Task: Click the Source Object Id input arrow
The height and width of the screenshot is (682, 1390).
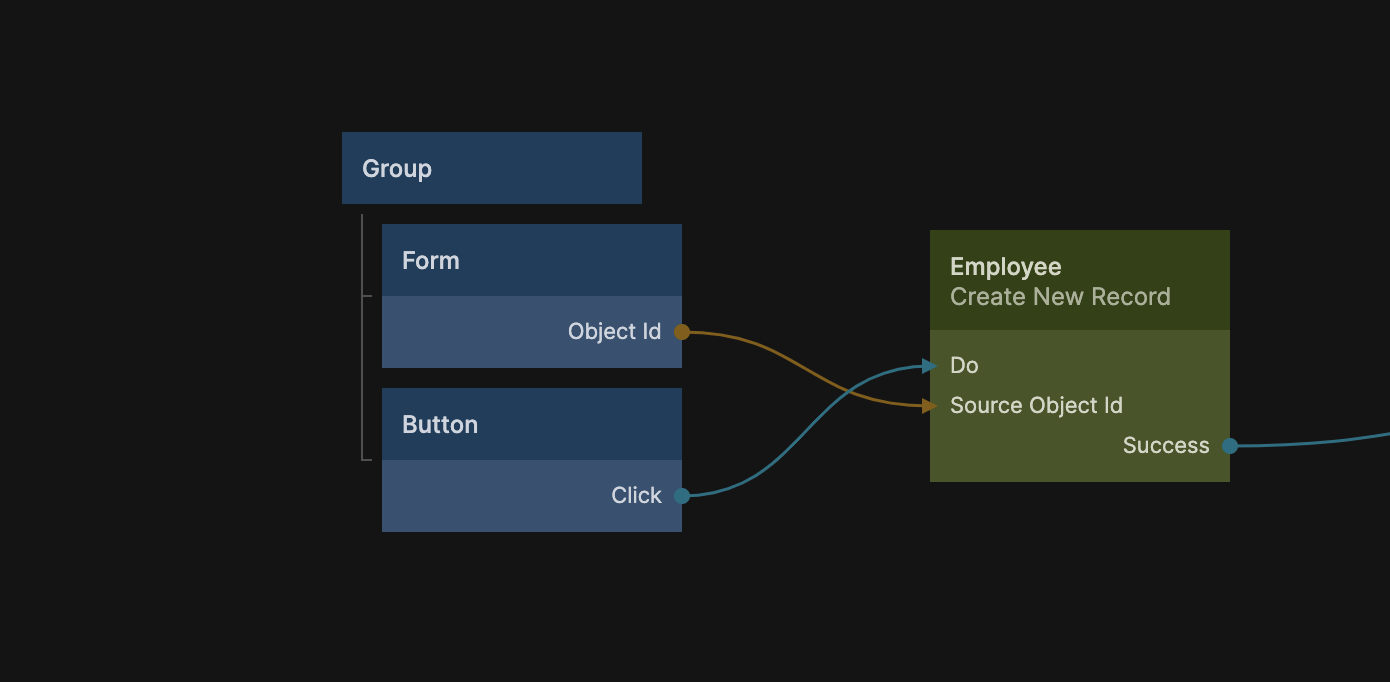Action: tap(929, 406)
